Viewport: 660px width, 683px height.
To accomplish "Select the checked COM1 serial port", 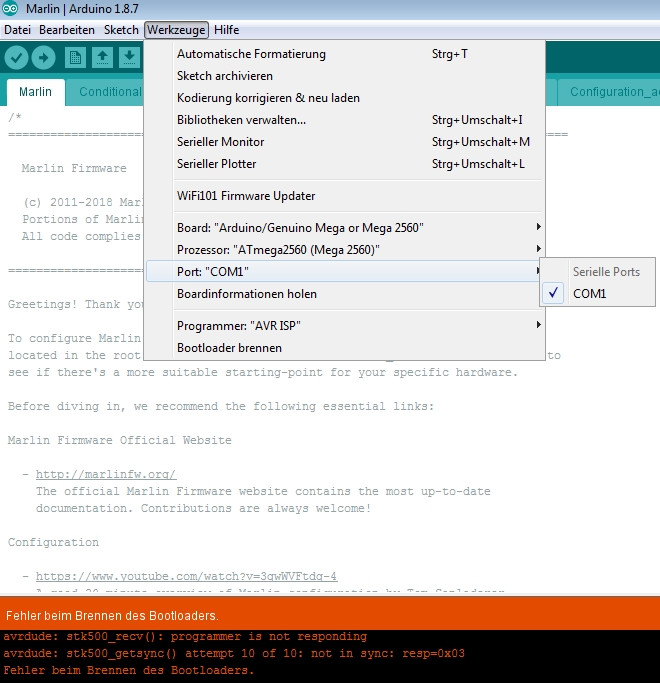I will 598,294.
